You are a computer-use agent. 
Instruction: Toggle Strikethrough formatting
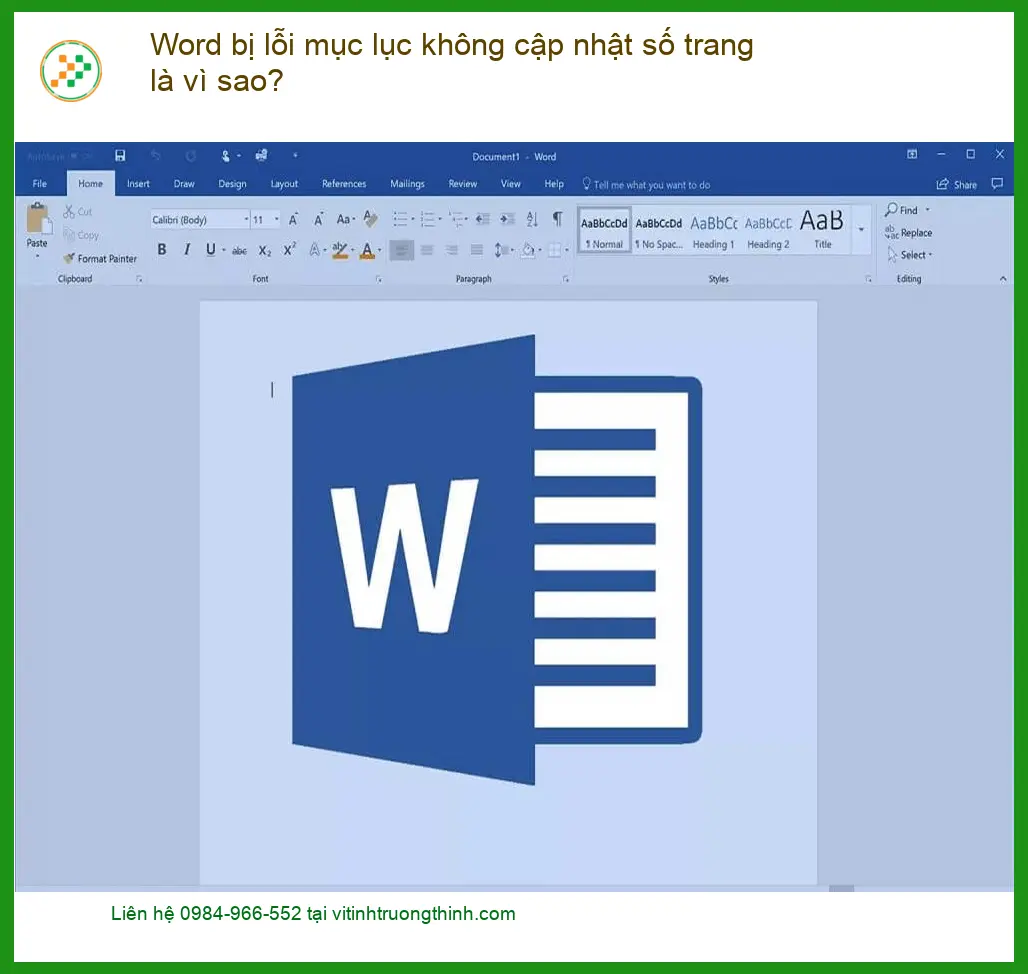click(x=239, y=250)
